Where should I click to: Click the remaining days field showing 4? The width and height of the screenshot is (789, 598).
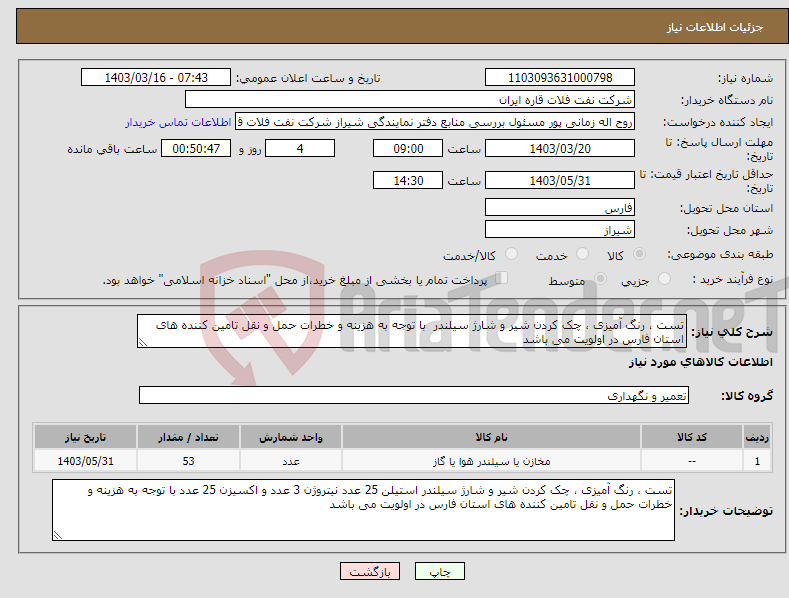[x=300, y=148]
